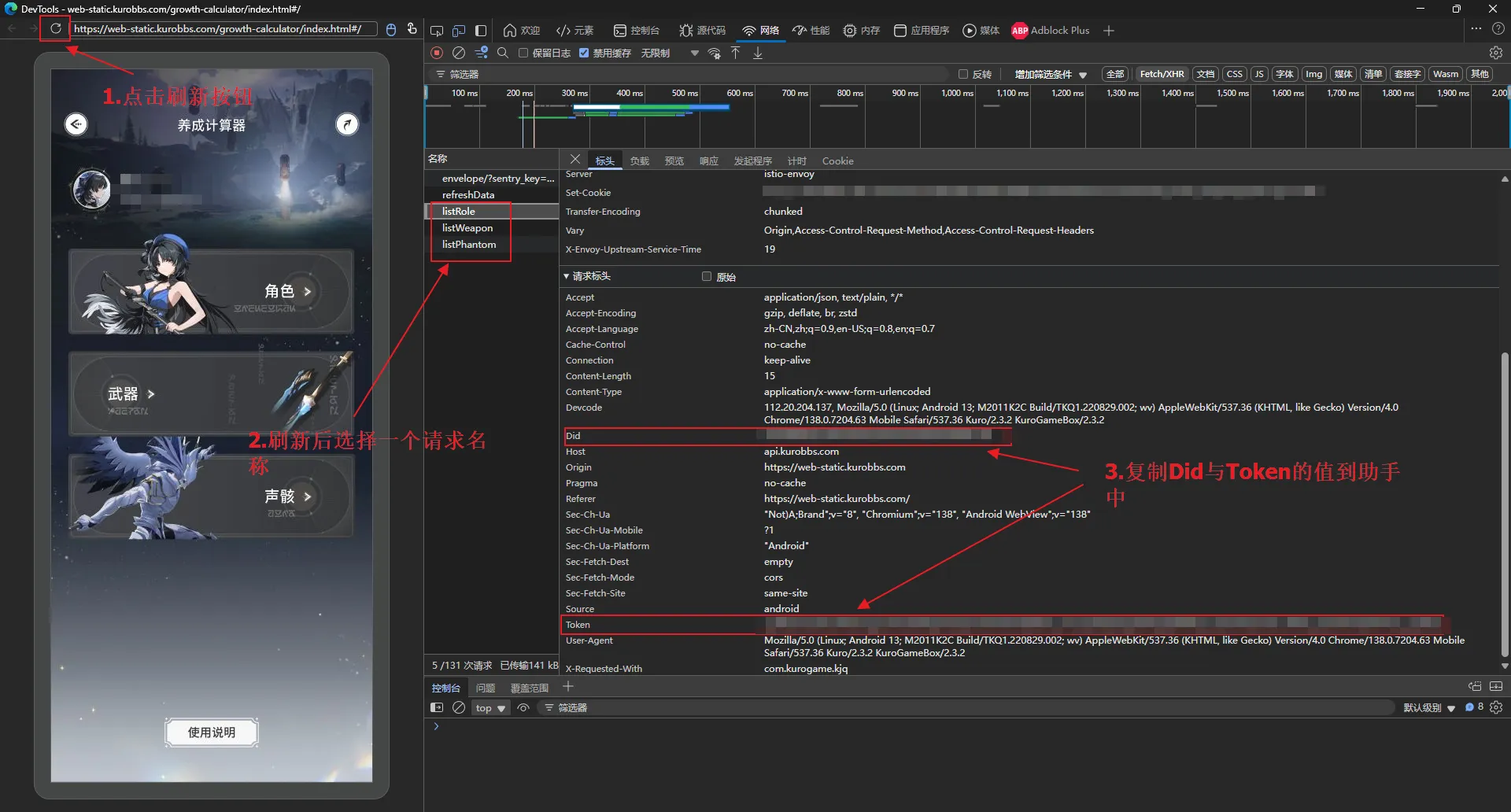This screenshot has width=1511, height=812.
Task: Click the live expression eye icon
Action: pos(523,707)
